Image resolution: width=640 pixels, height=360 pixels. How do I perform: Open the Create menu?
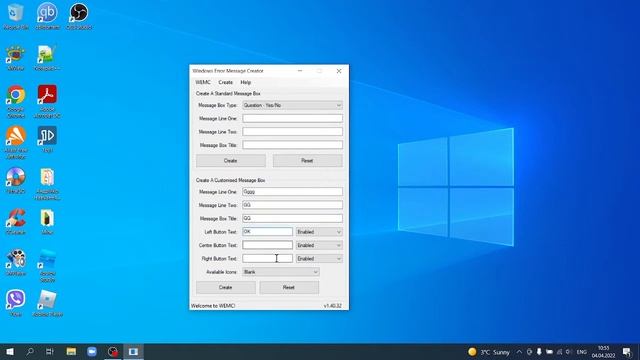(225, 82)
